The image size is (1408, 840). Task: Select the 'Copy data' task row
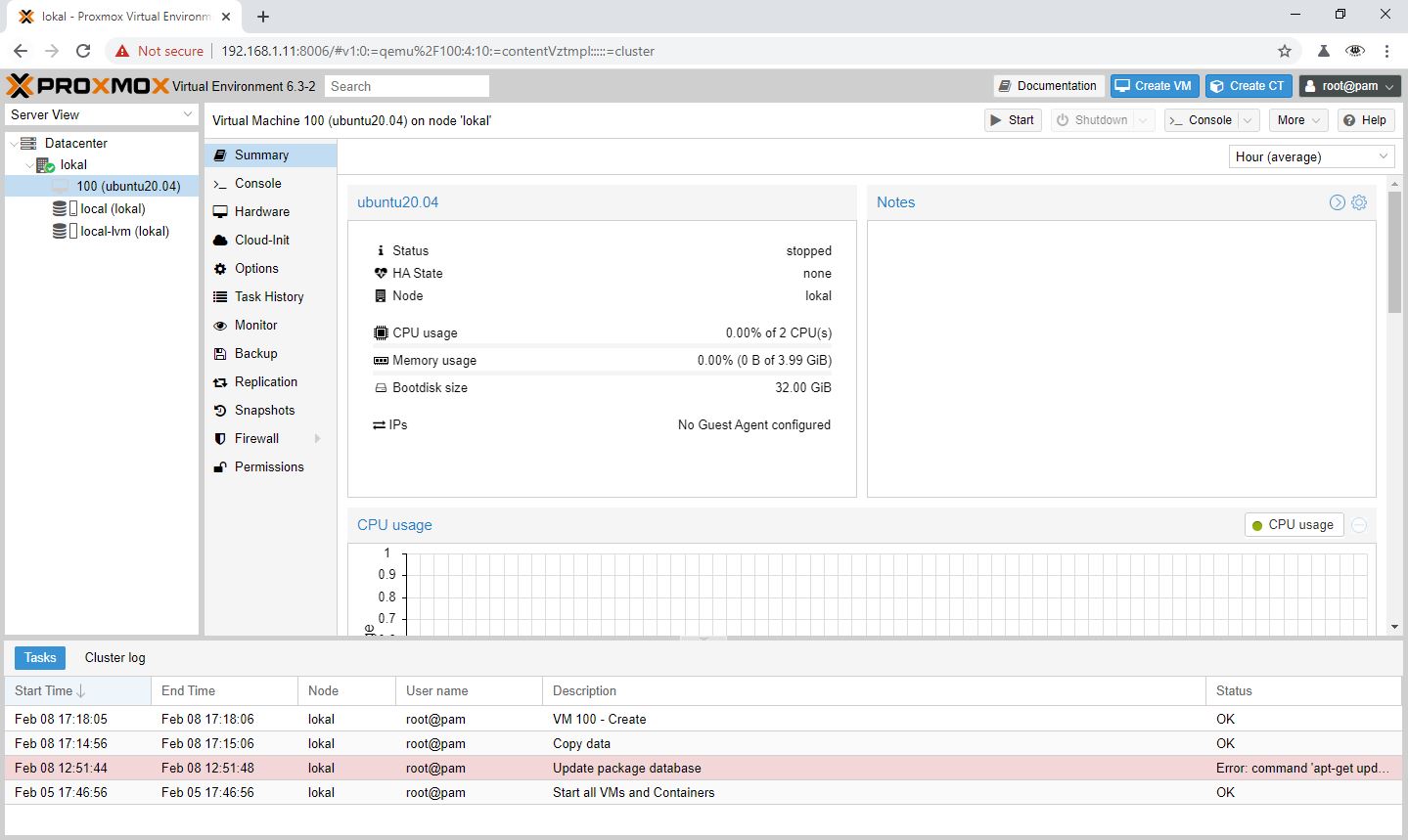[703, 743]
